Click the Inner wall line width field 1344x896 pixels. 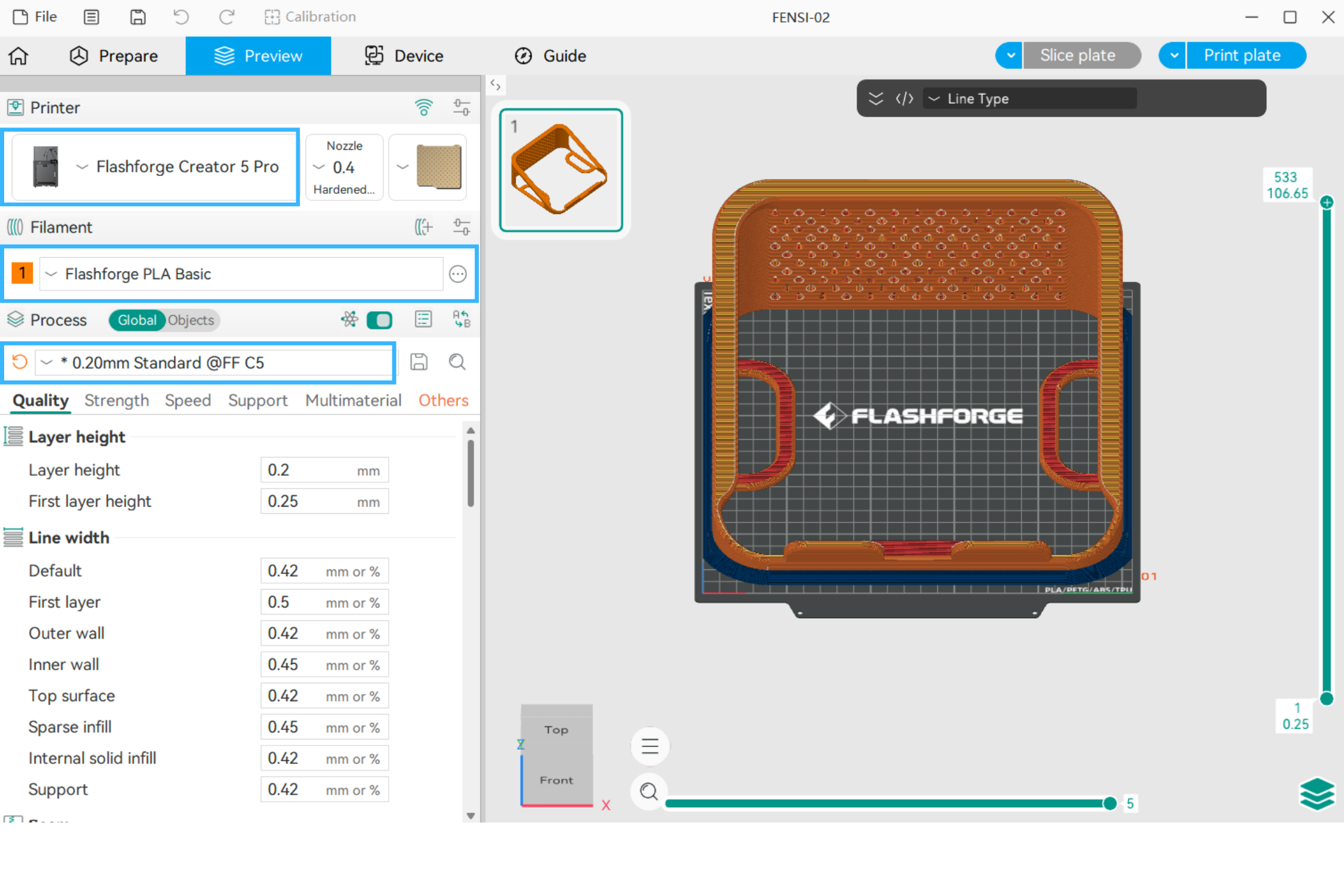point(325,664)
